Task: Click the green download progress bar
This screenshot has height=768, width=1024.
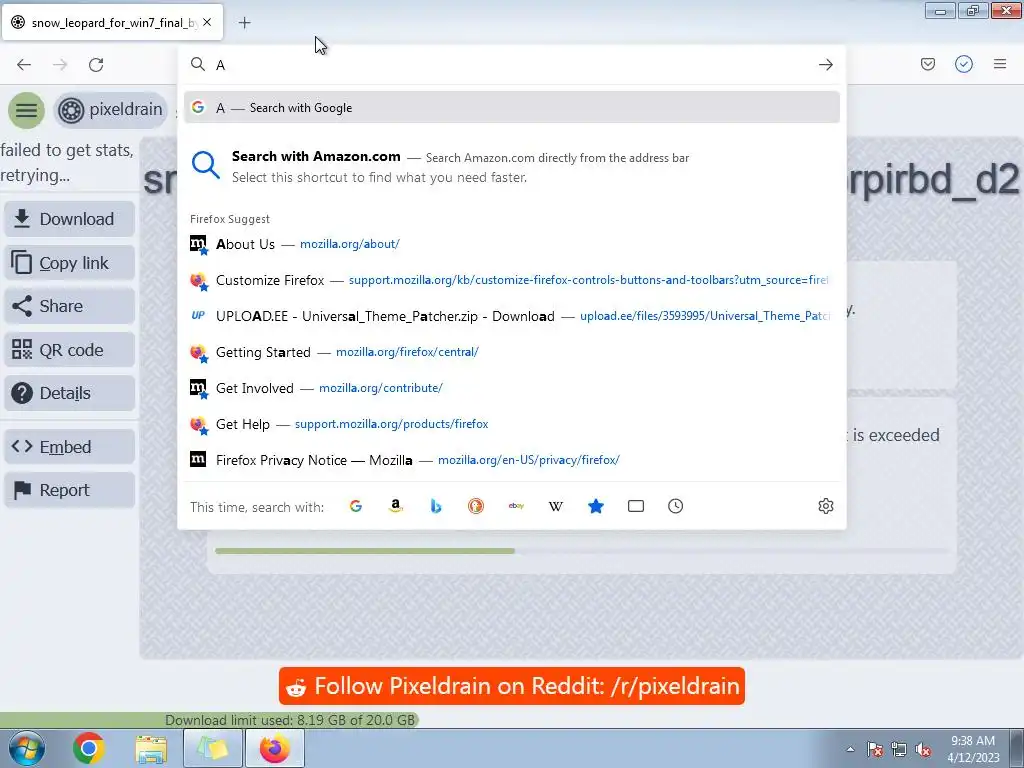Action: 364,551
